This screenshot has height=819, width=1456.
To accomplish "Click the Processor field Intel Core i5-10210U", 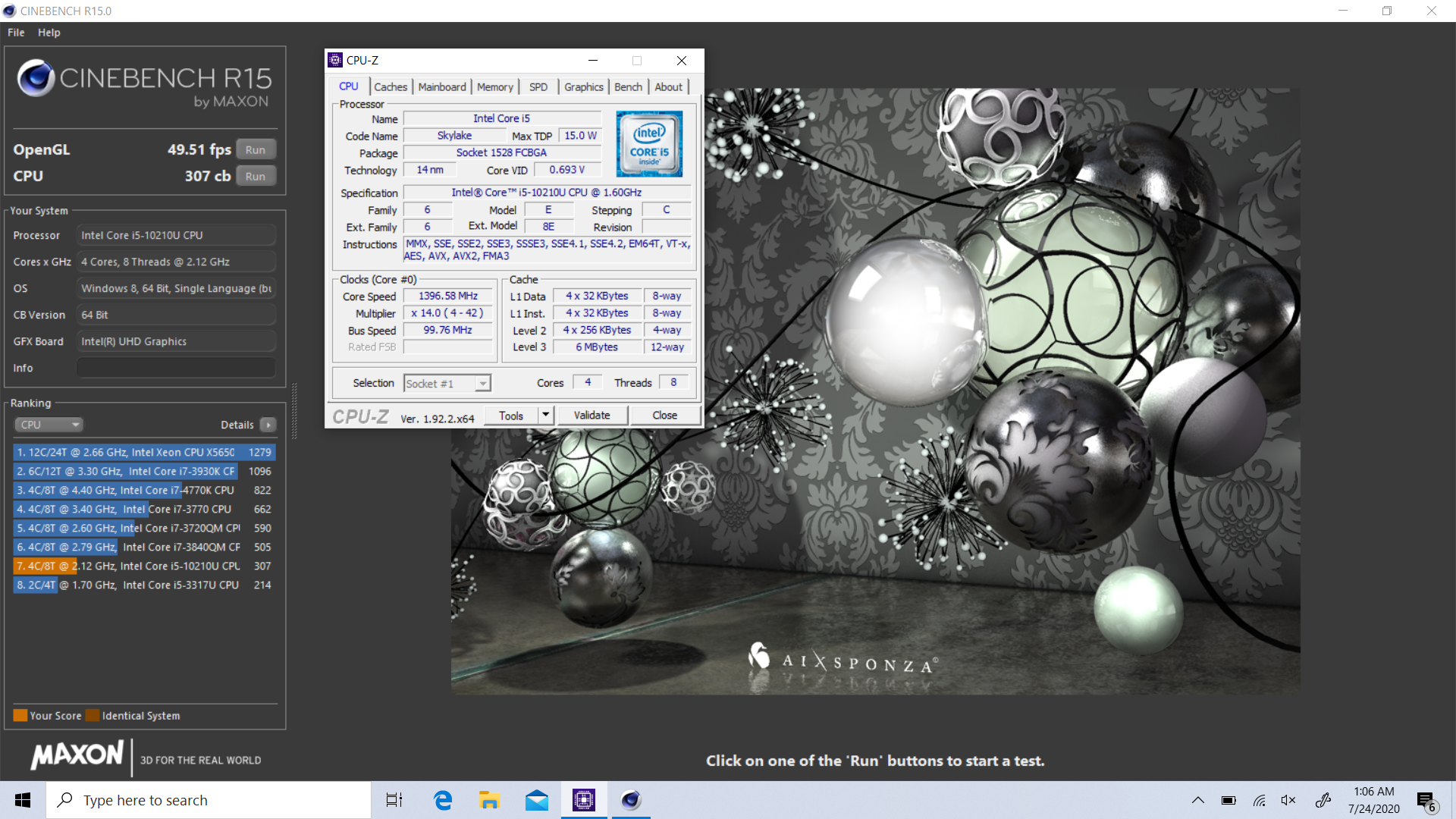I will (x=176, y=235).
